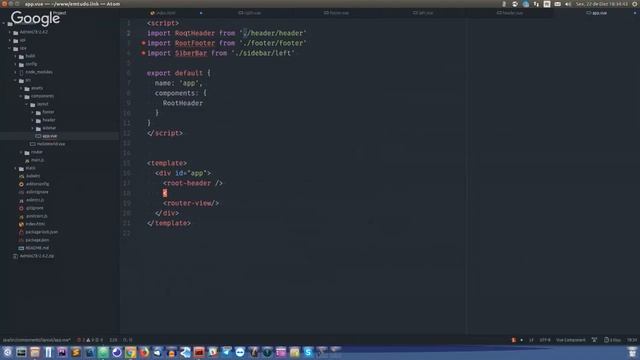Switch to the header.vue editor tab
Viewport: 640px width, 360px height.
pyautogui.click(x=510, y=13)
